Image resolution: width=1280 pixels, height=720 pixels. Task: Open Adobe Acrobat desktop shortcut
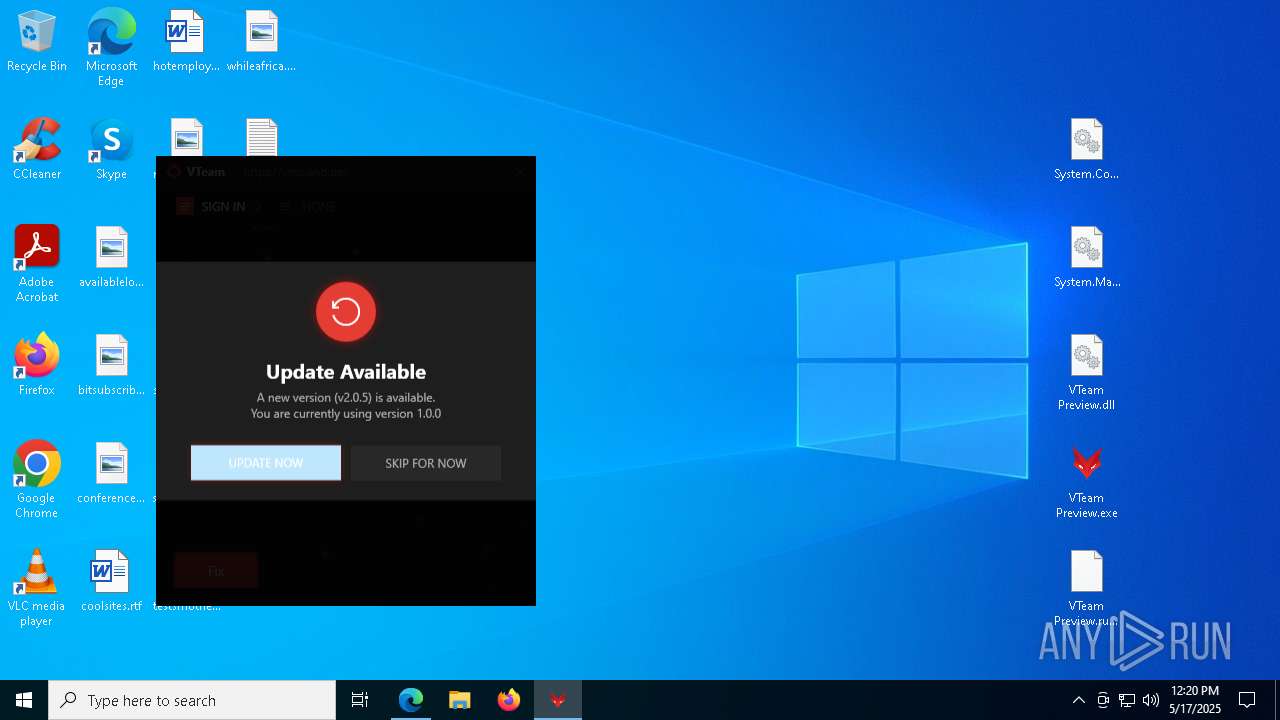coord(37,264)
